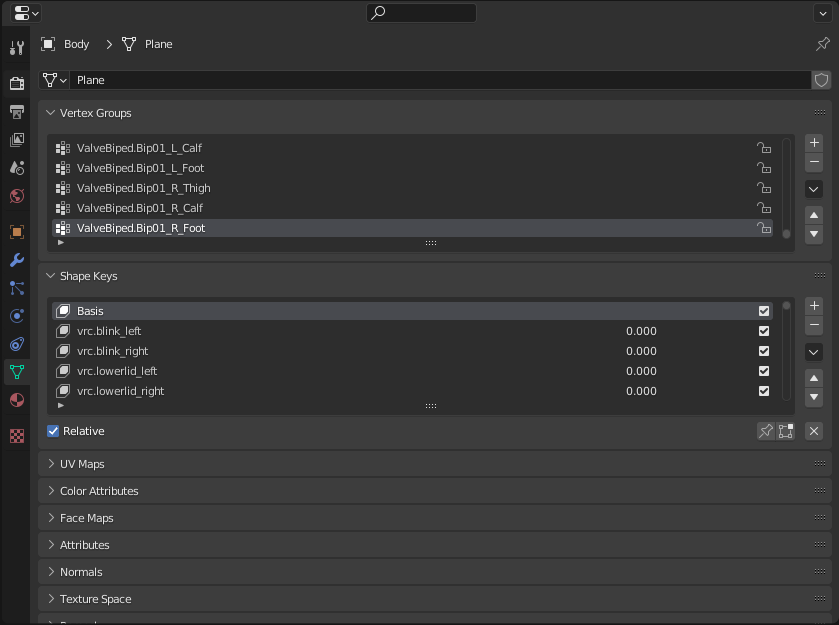
Task: Remove the selected shape key
Action: 814,325
